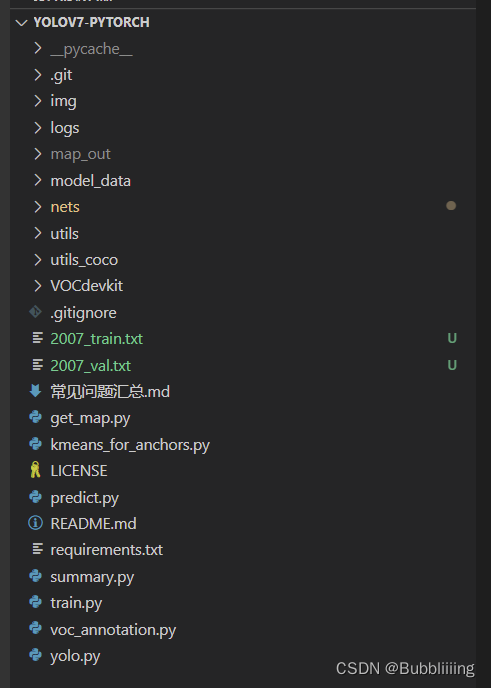Click the info icon beside README.md

36,523
